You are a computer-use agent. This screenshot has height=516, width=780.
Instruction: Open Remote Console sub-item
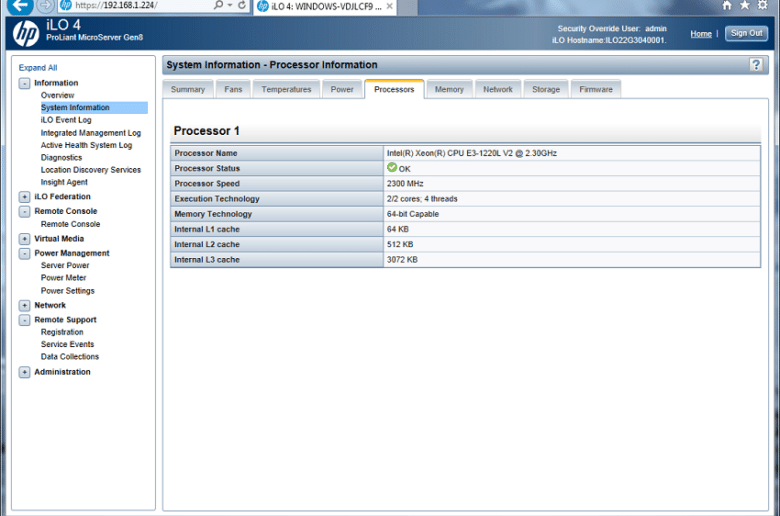click(x=70, y=224)
